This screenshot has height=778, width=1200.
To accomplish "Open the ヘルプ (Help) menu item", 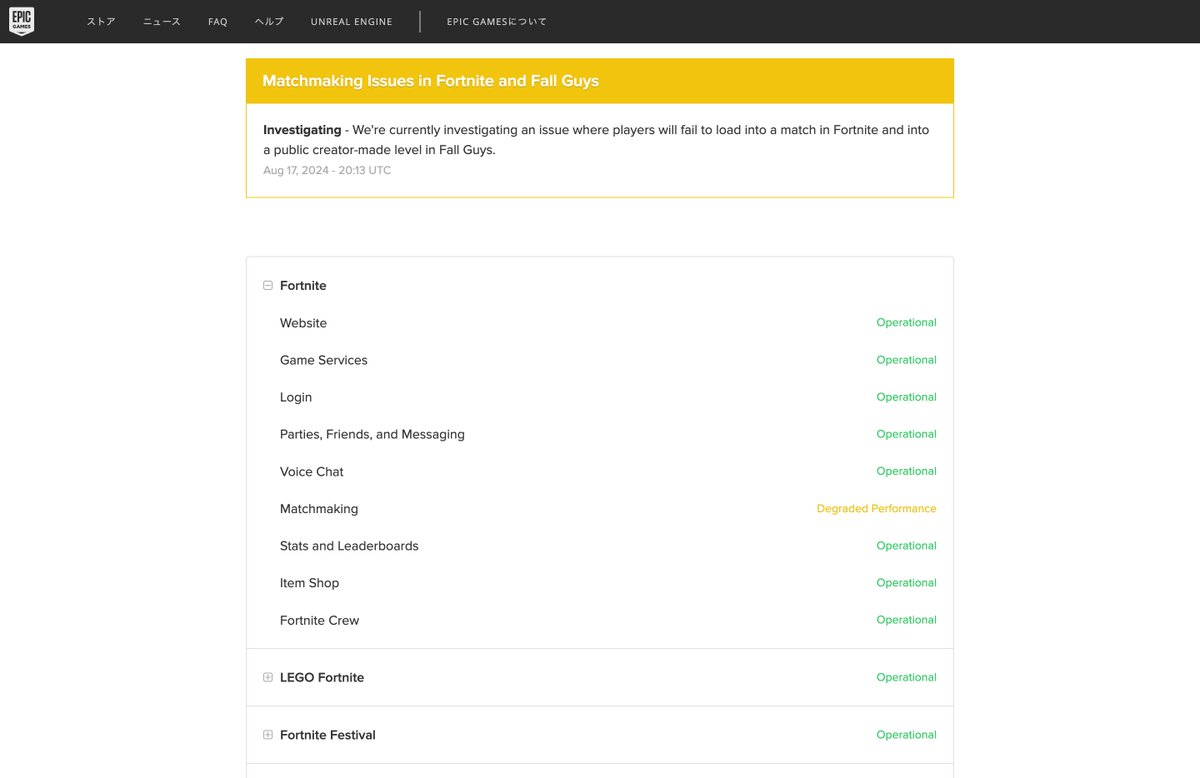I will click(x=269, y=22).
